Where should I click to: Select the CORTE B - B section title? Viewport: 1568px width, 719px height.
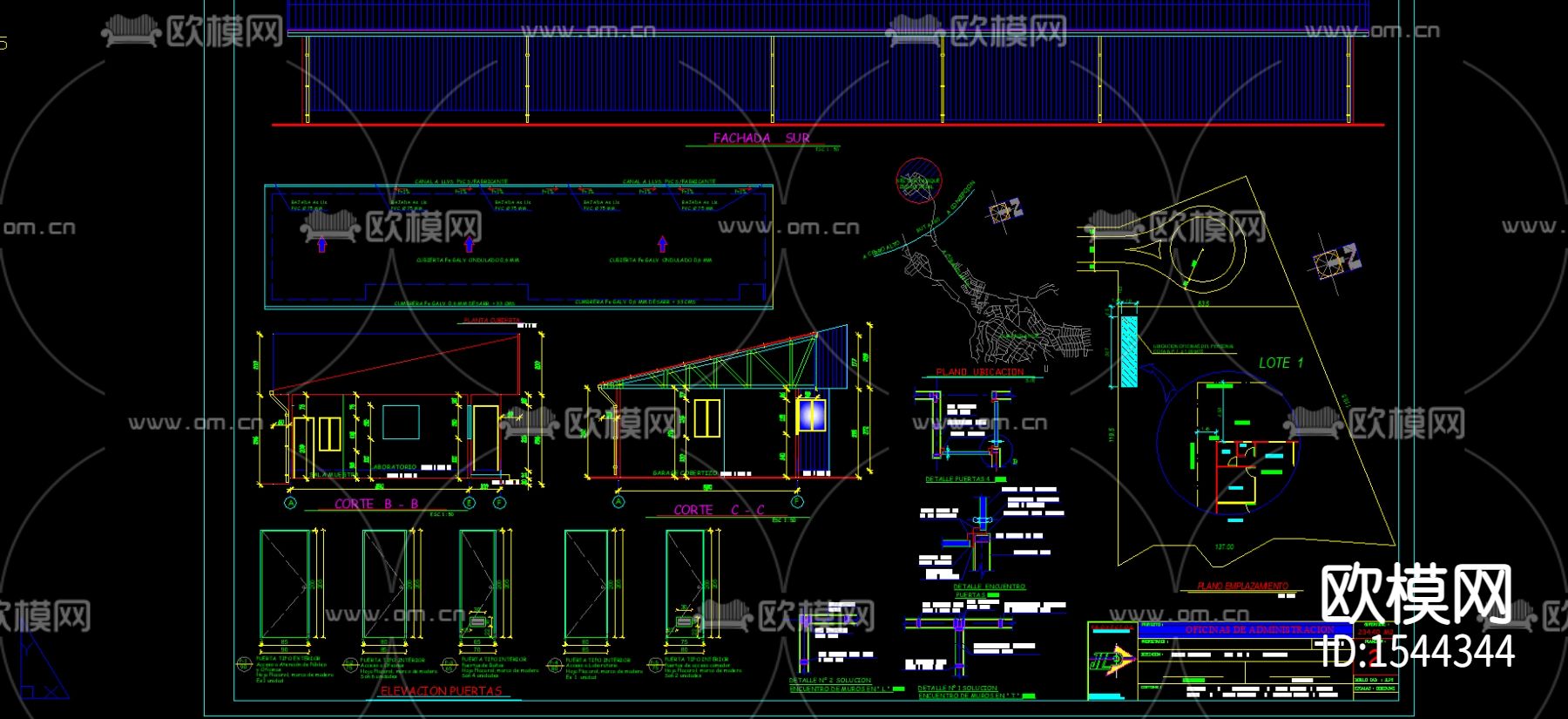(376, 504)
